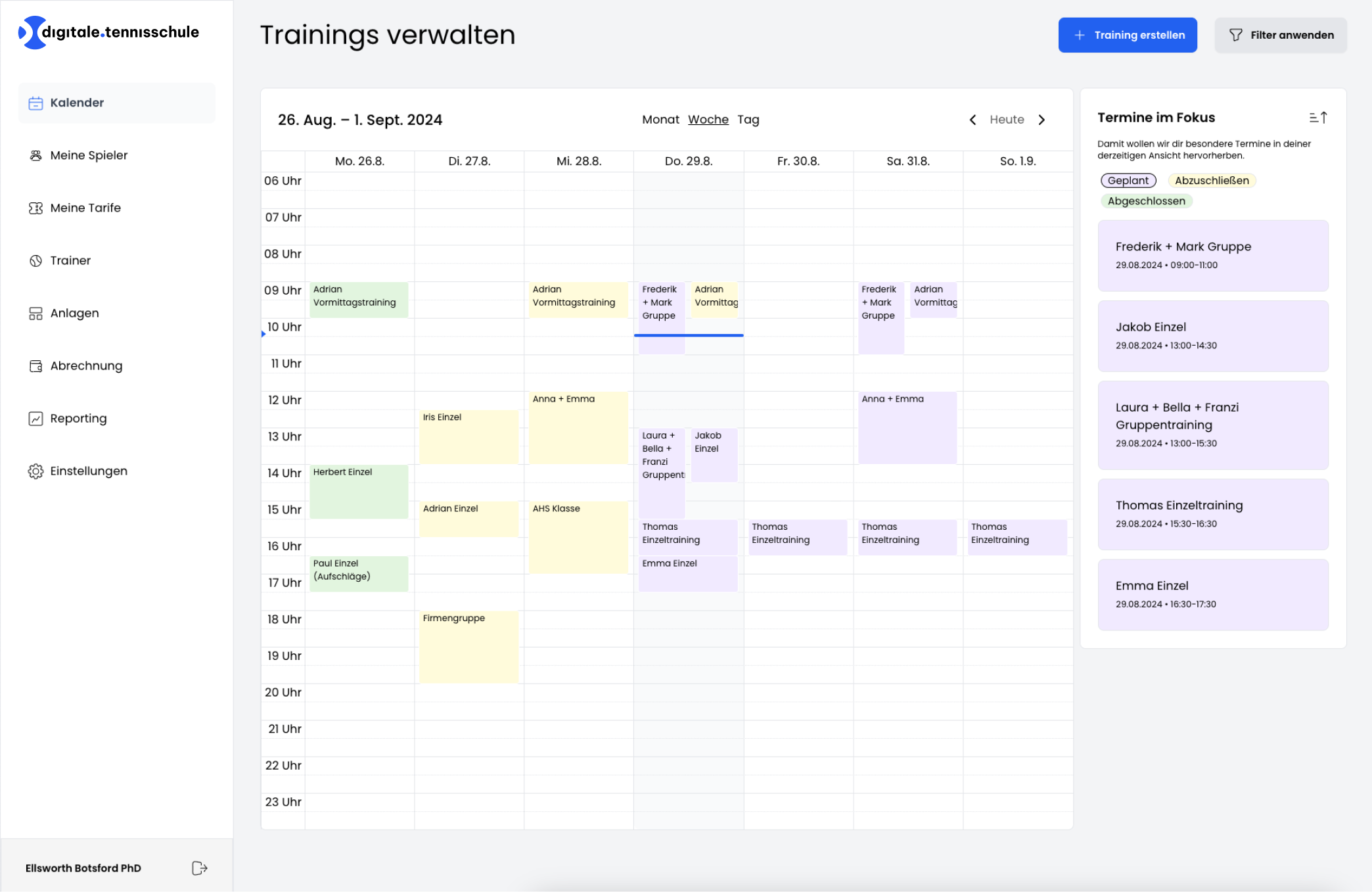Open the Kalender calendar icon in sidebar

tap(36, 103)
